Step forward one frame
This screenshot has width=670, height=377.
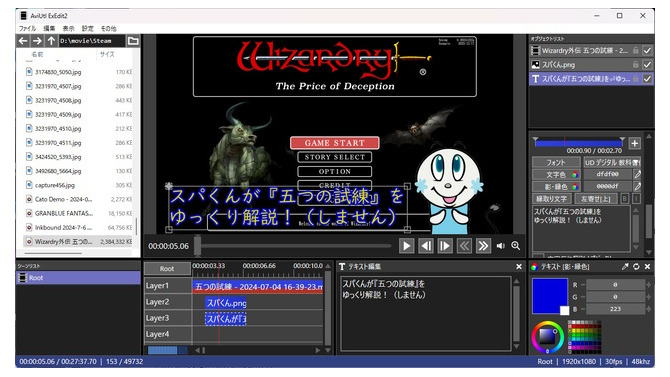point(445,246)
